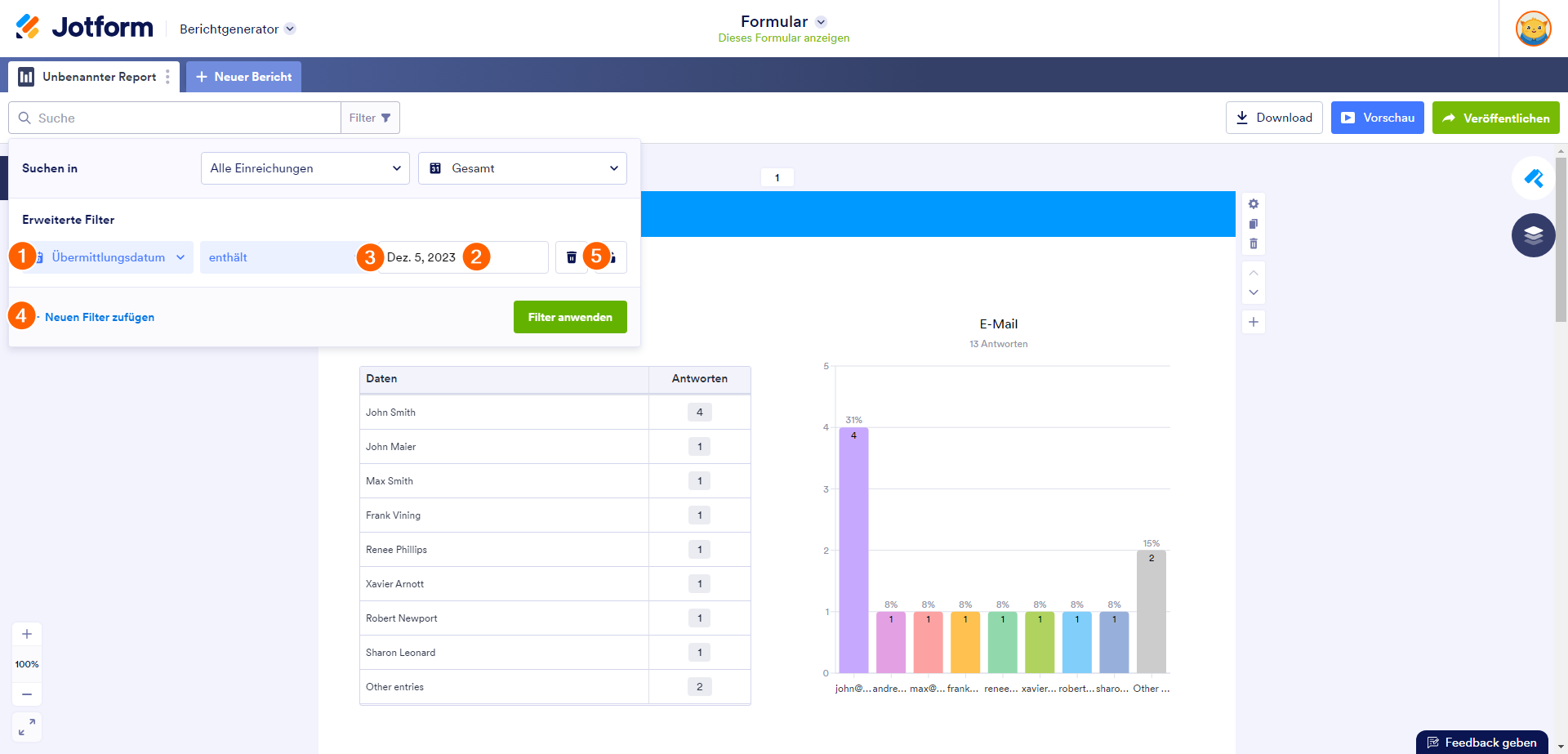Delete the element using the right-side trash icon
The height and width of the screenshot is (754, 1568).
(1254, 243)
